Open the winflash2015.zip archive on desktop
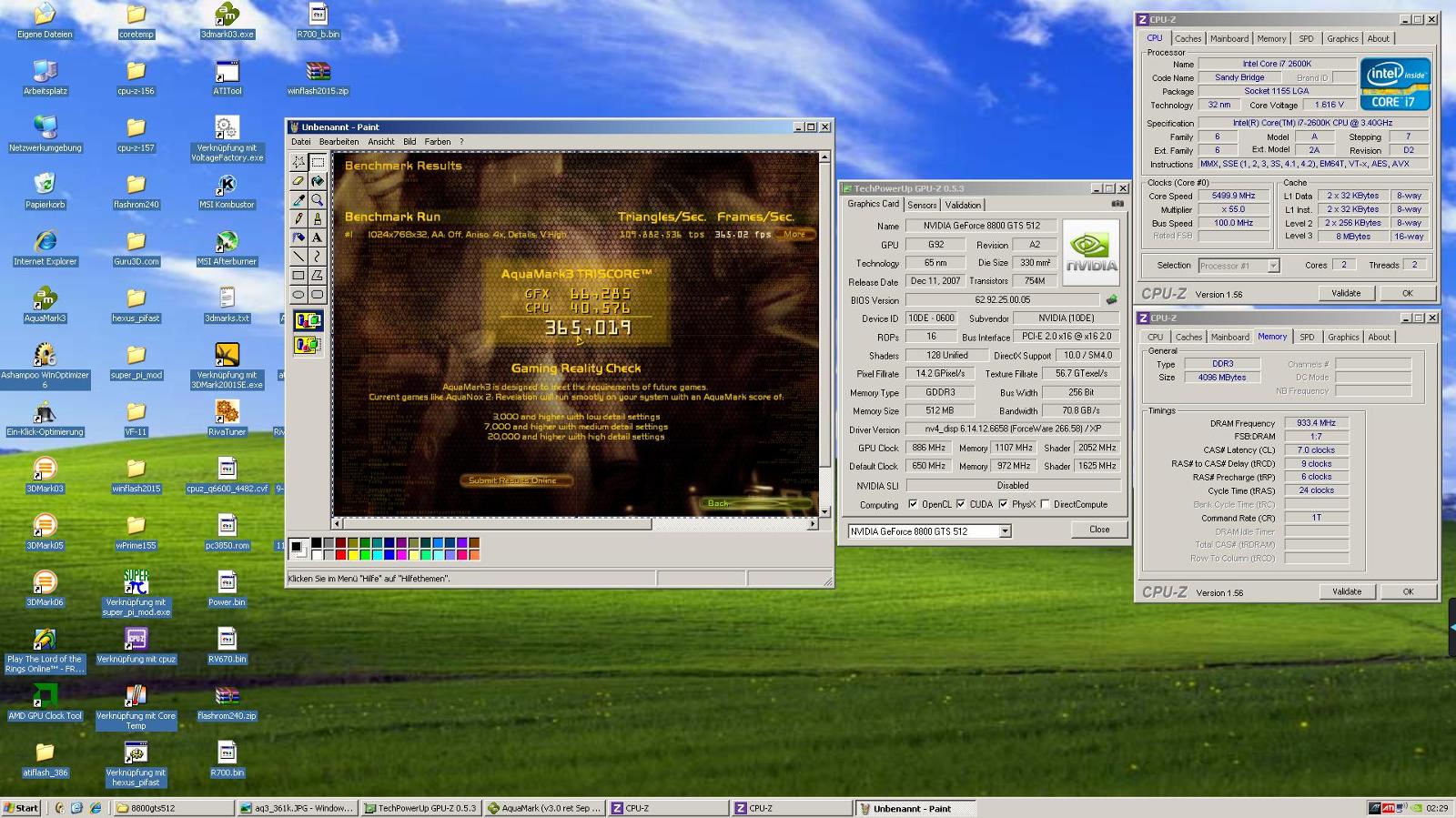1456x818 pixels. point(318,77)
